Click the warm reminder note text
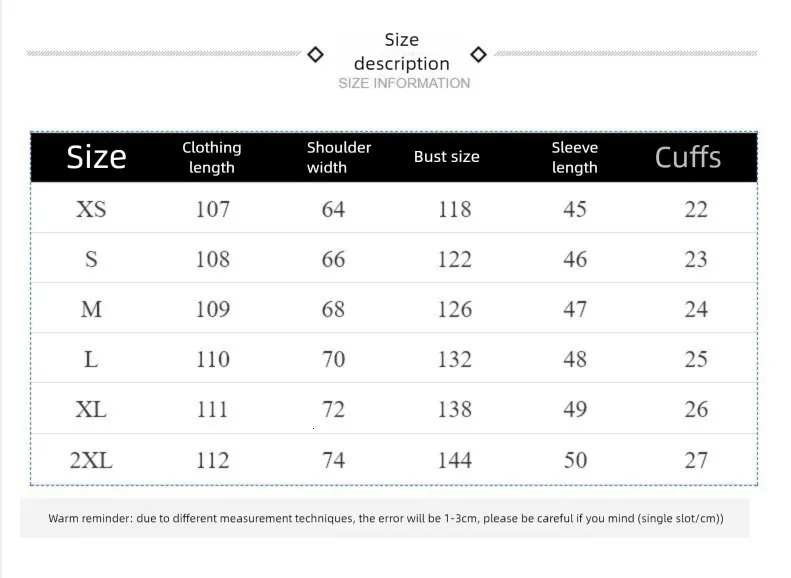791x578 pixels. (386, 519)
